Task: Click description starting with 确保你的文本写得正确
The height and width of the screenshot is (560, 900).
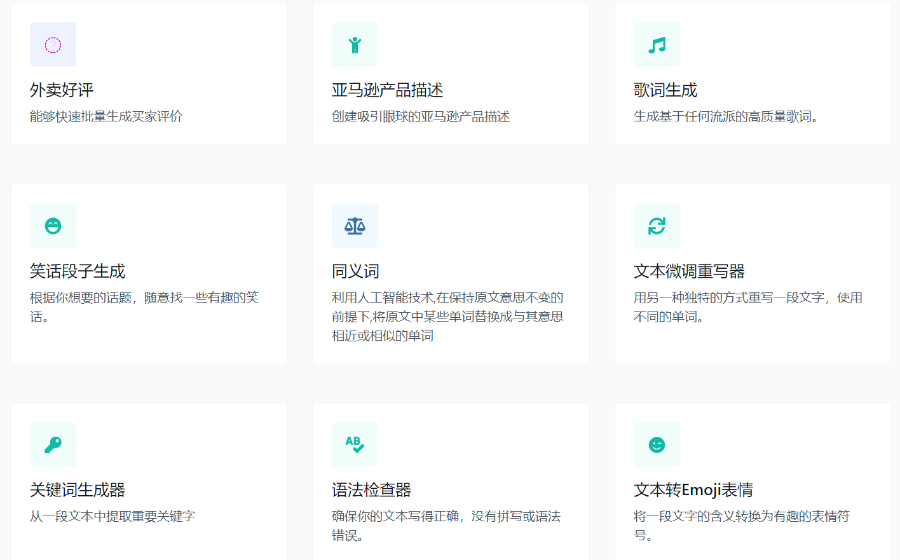Action: 447,526
